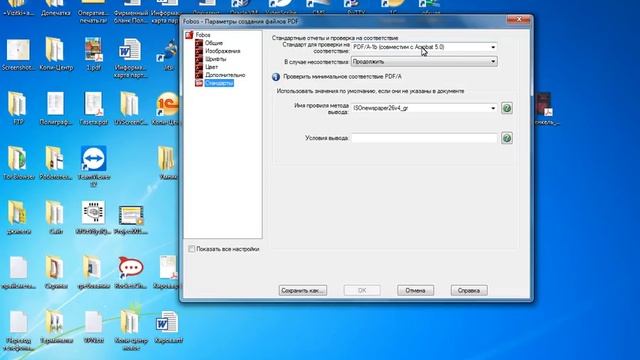Select the chip-and-brain icon on the desktop
The height and width of the screenshot is (360, 640).
click(93, 218)
